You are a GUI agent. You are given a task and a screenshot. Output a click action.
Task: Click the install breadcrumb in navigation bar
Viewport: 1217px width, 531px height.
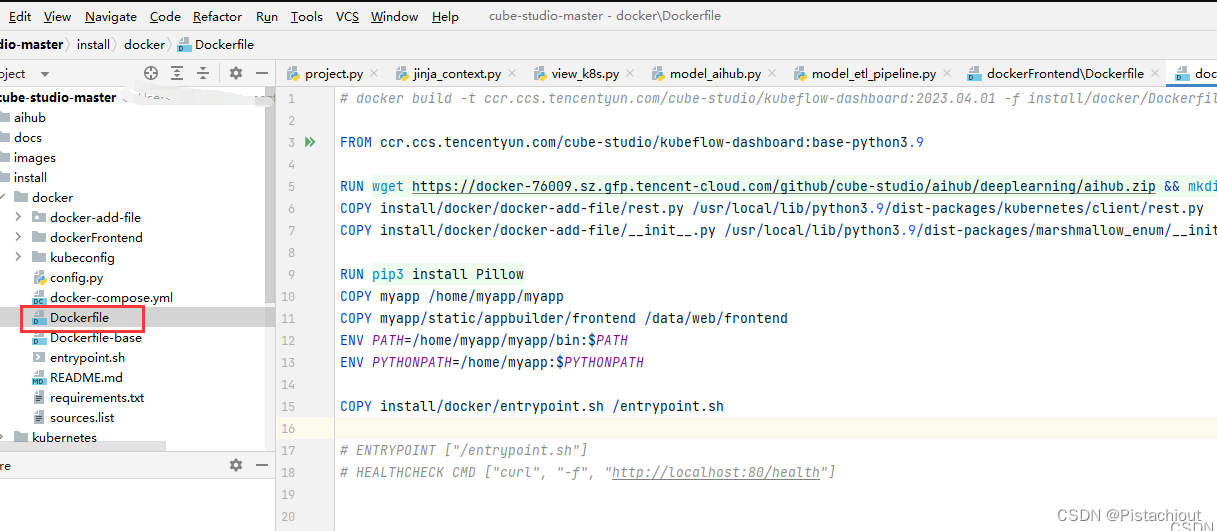click(x=93, y=44)
